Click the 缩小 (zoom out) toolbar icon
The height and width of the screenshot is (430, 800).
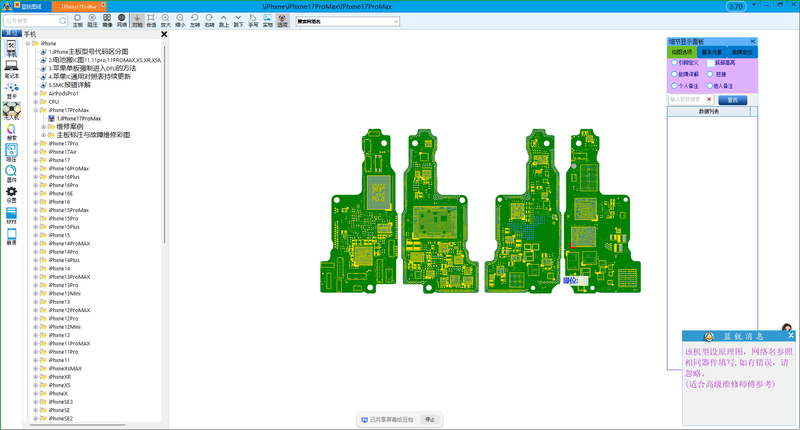tap(180, 20)
